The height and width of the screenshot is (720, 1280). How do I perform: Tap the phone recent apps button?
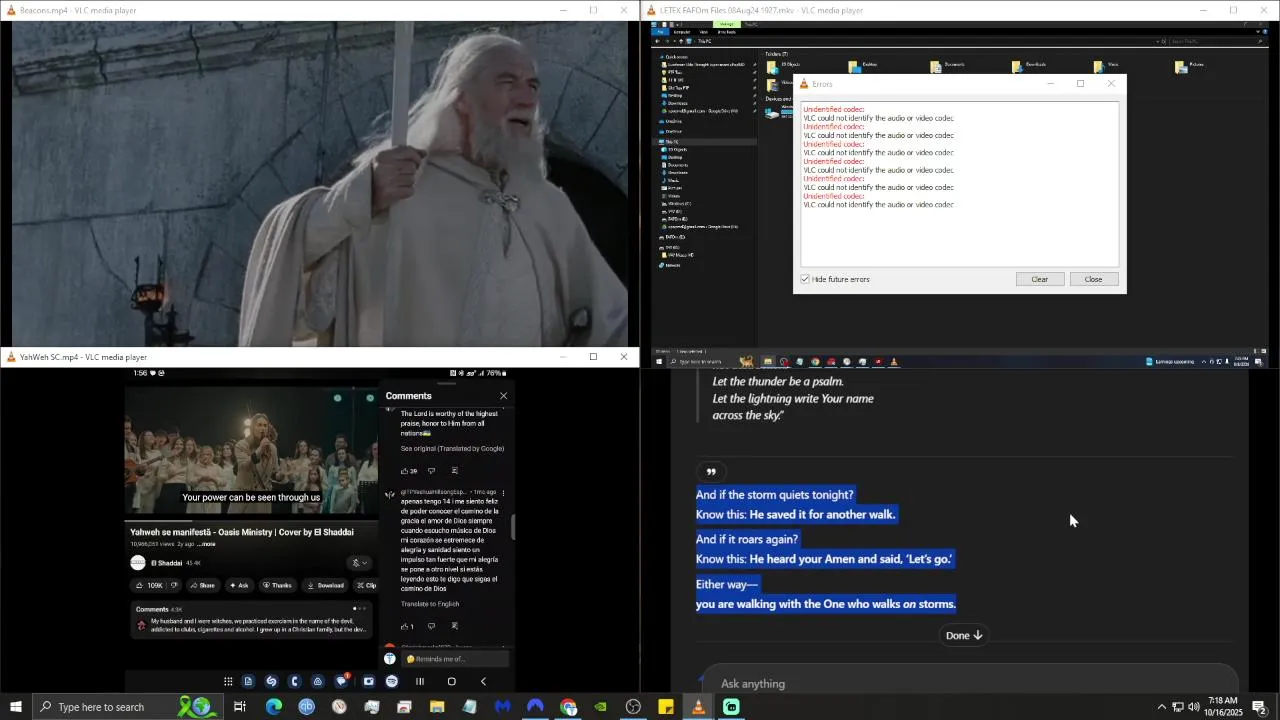pyautogui.click(x=420, y=681)
